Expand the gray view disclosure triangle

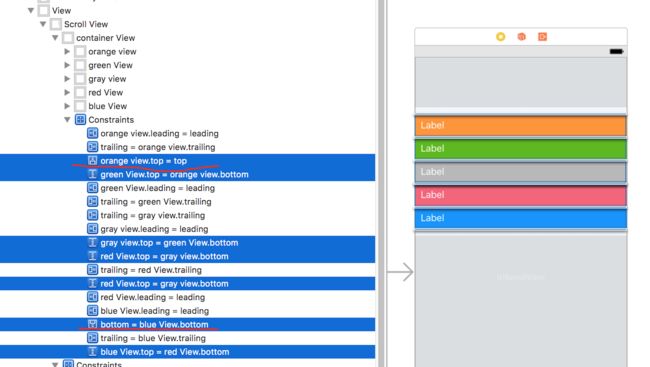[67, 79]
